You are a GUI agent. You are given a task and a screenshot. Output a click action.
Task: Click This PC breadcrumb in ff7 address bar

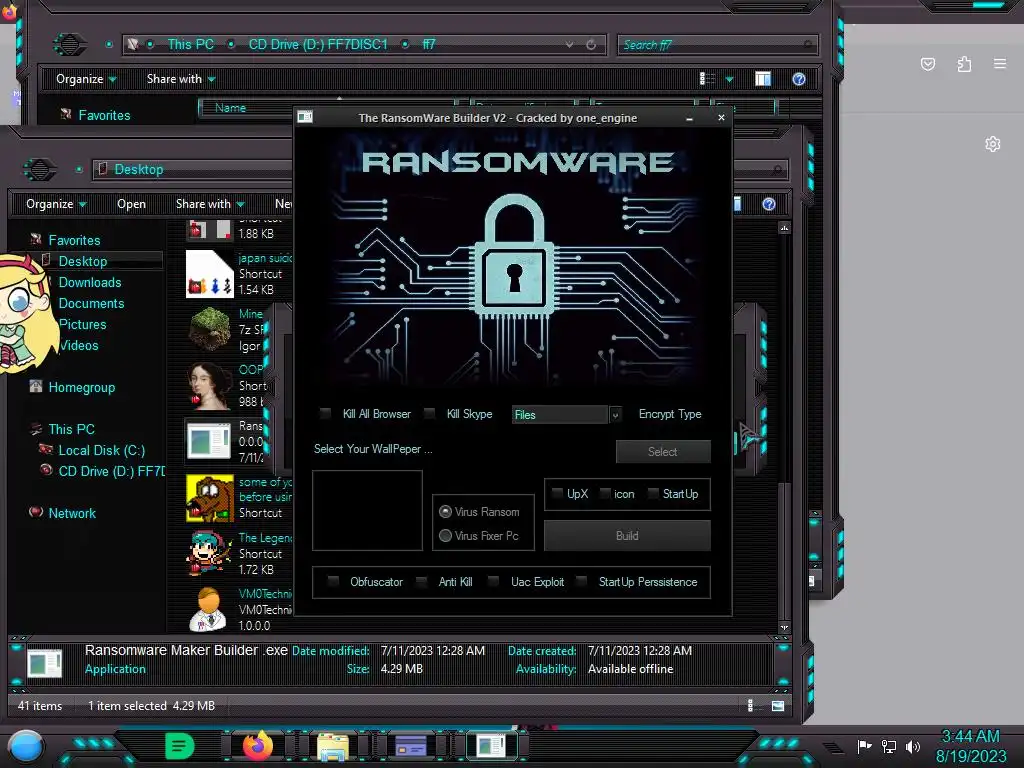[190, 44]
